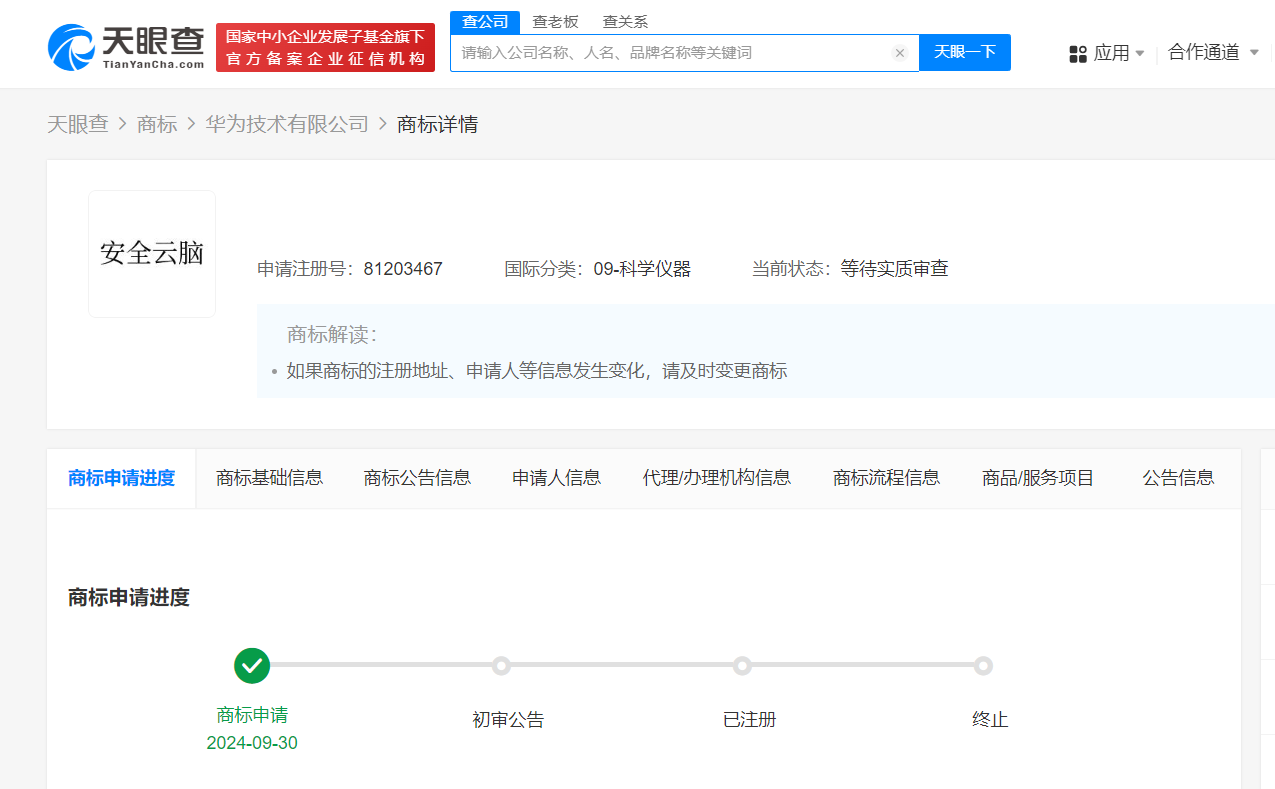Switch to the 查关系 search tab
This screenshot has width=1275, height=789.
tap(624, 20)
